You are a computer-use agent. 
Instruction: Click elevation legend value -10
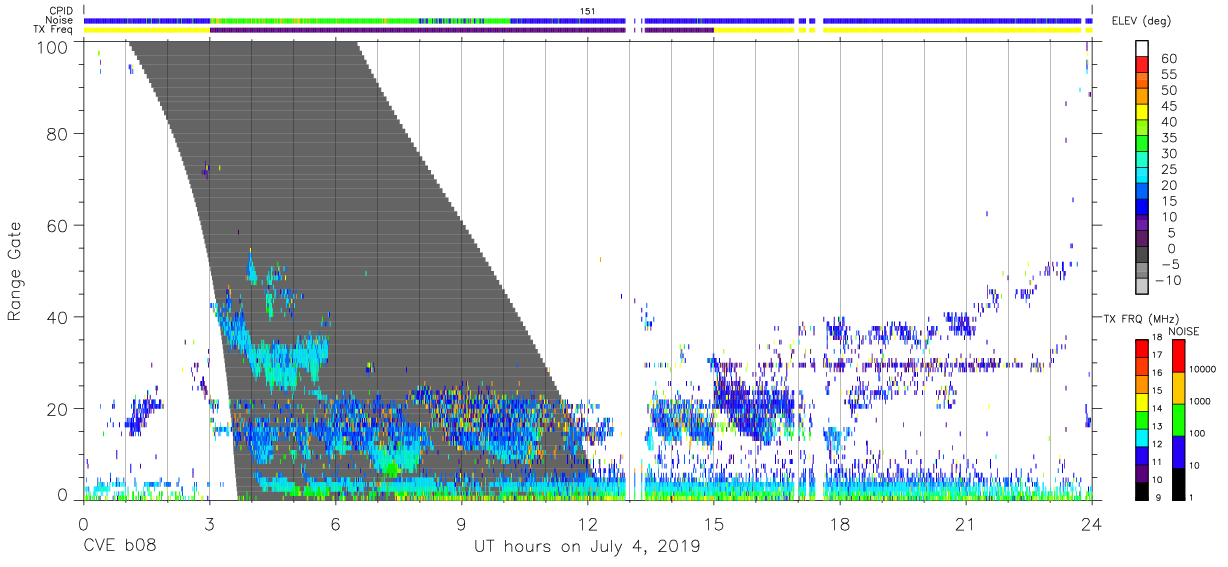1170,281
